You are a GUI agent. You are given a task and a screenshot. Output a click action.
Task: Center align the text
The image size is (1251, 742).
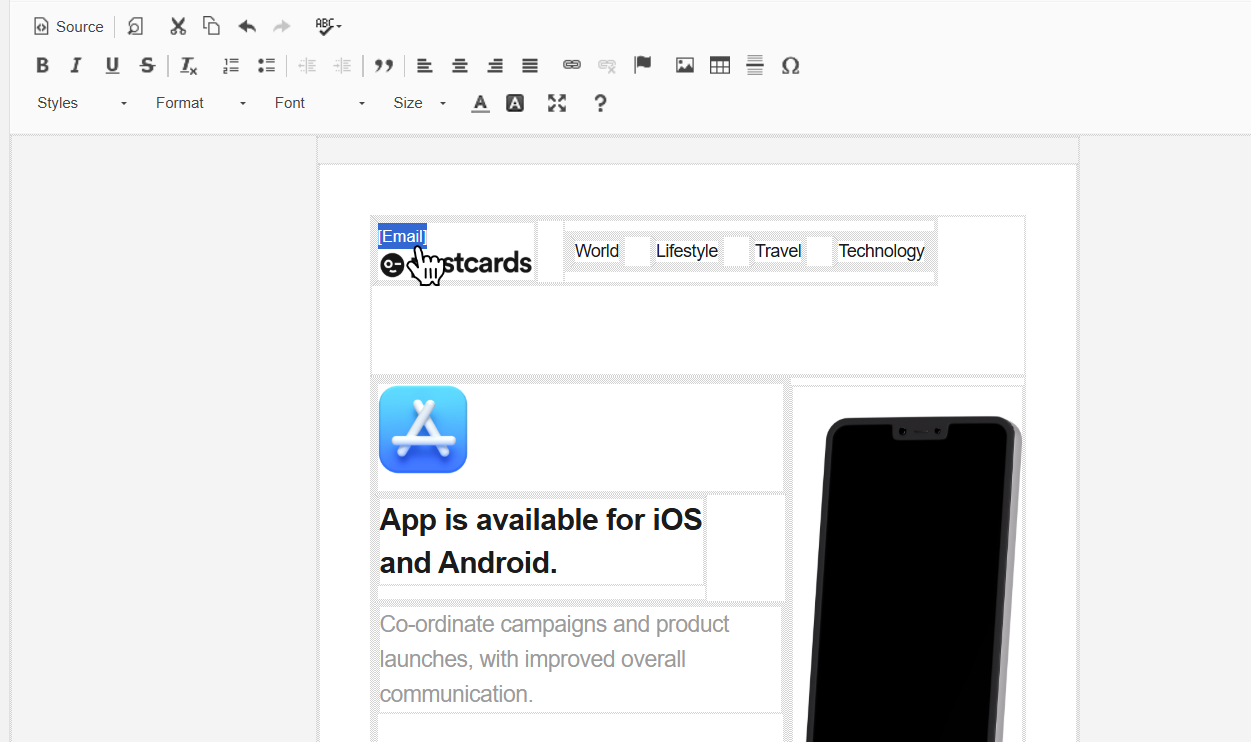click(460, 65)
